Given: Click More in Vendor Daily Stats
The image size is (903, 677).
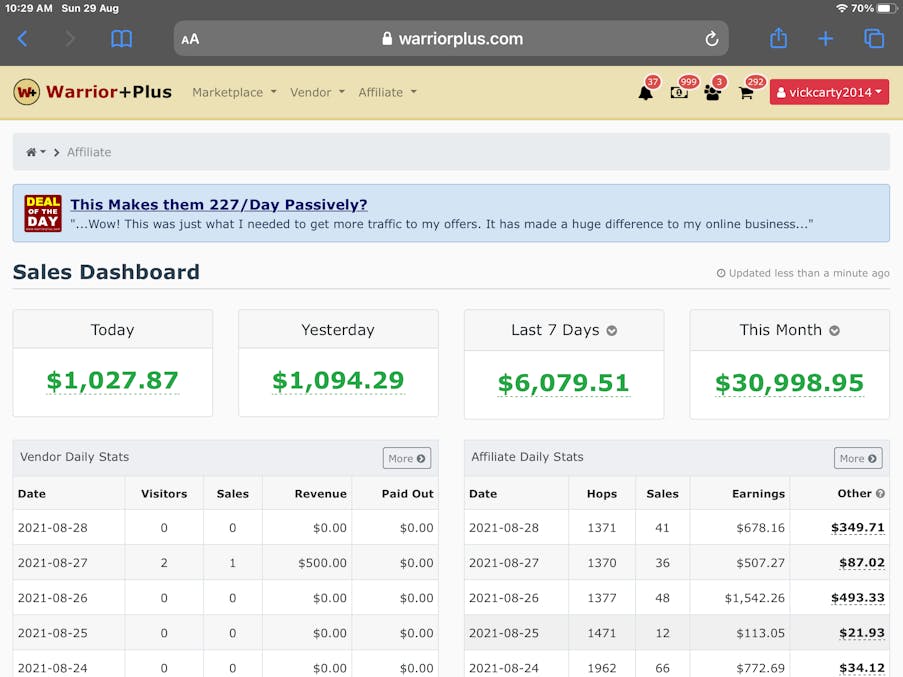Looking at the screenshot, I should [407, 458].
